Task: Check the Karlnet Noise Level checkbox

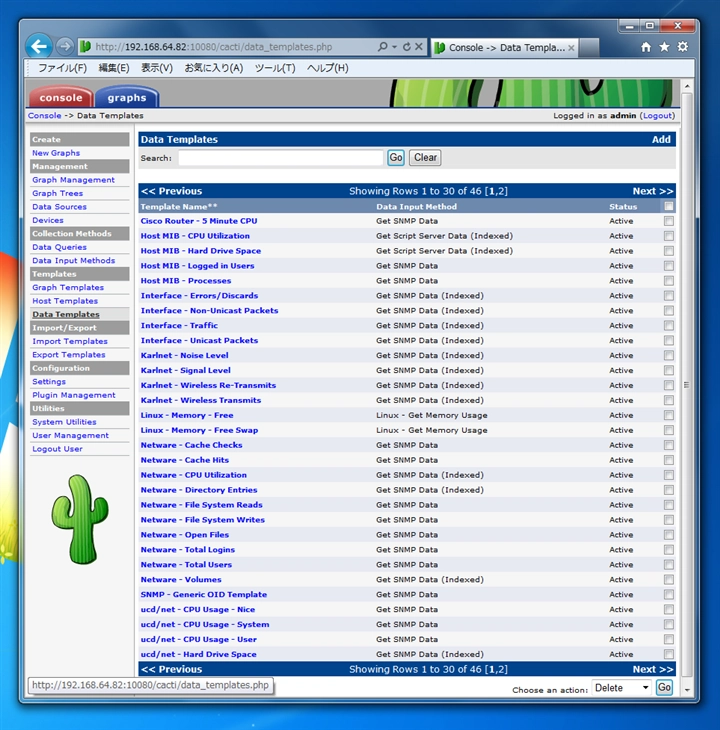Action: coord(669,355)
